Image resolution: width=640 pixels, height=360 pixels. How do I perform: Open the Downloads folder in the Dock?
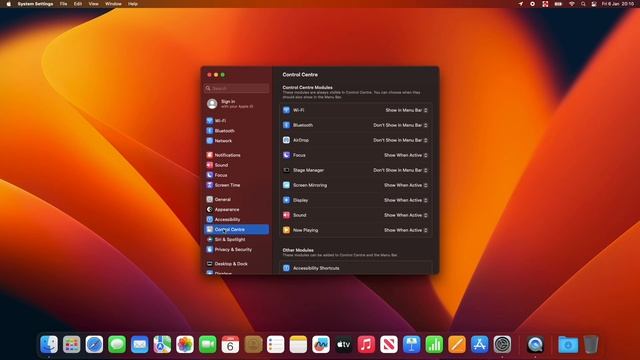coord(568,344)
